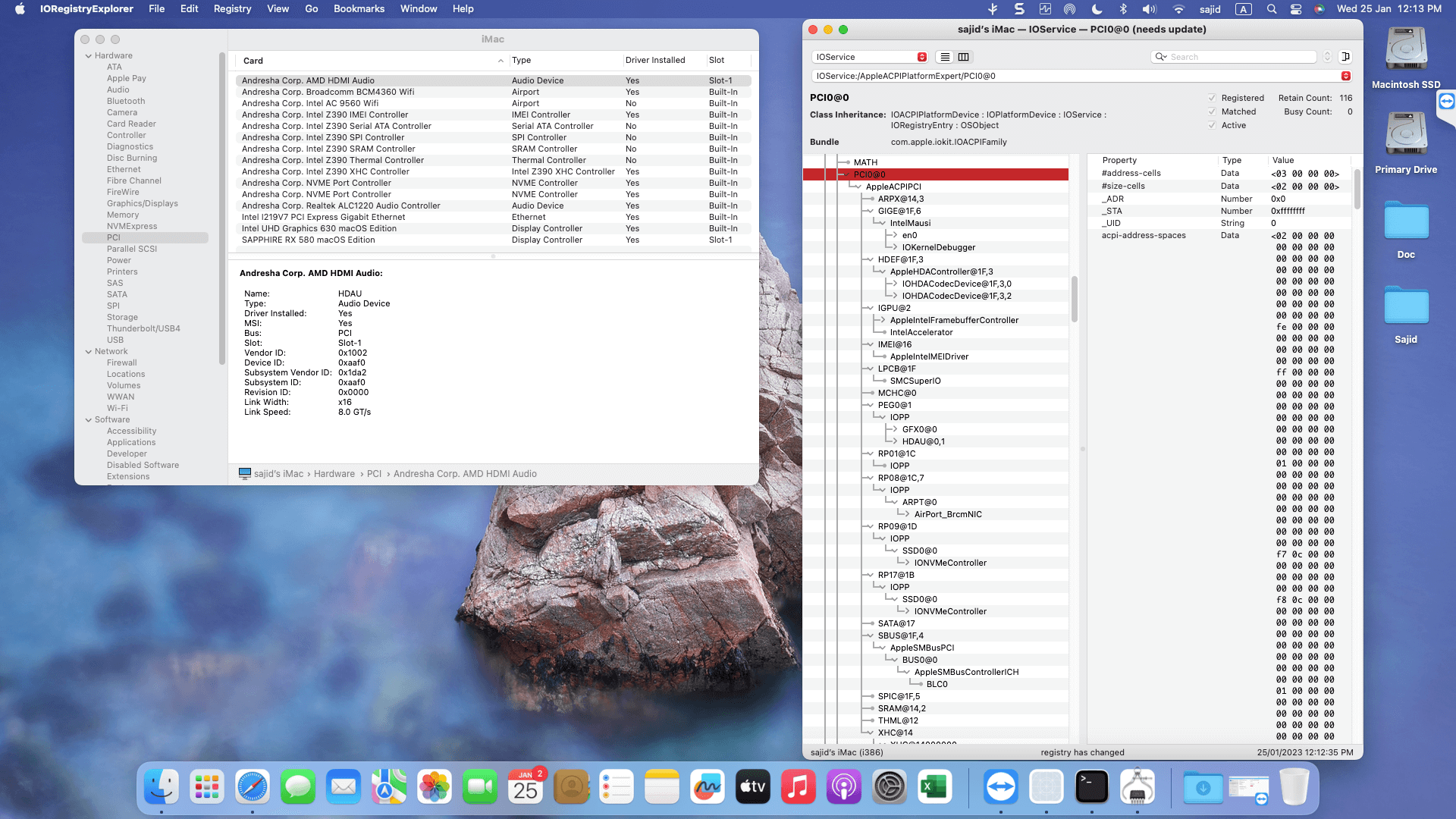Toggle the Registered checkbox
This screenshot has width=1456, height=819.
pyautogui.click(x=1212, y=98)
